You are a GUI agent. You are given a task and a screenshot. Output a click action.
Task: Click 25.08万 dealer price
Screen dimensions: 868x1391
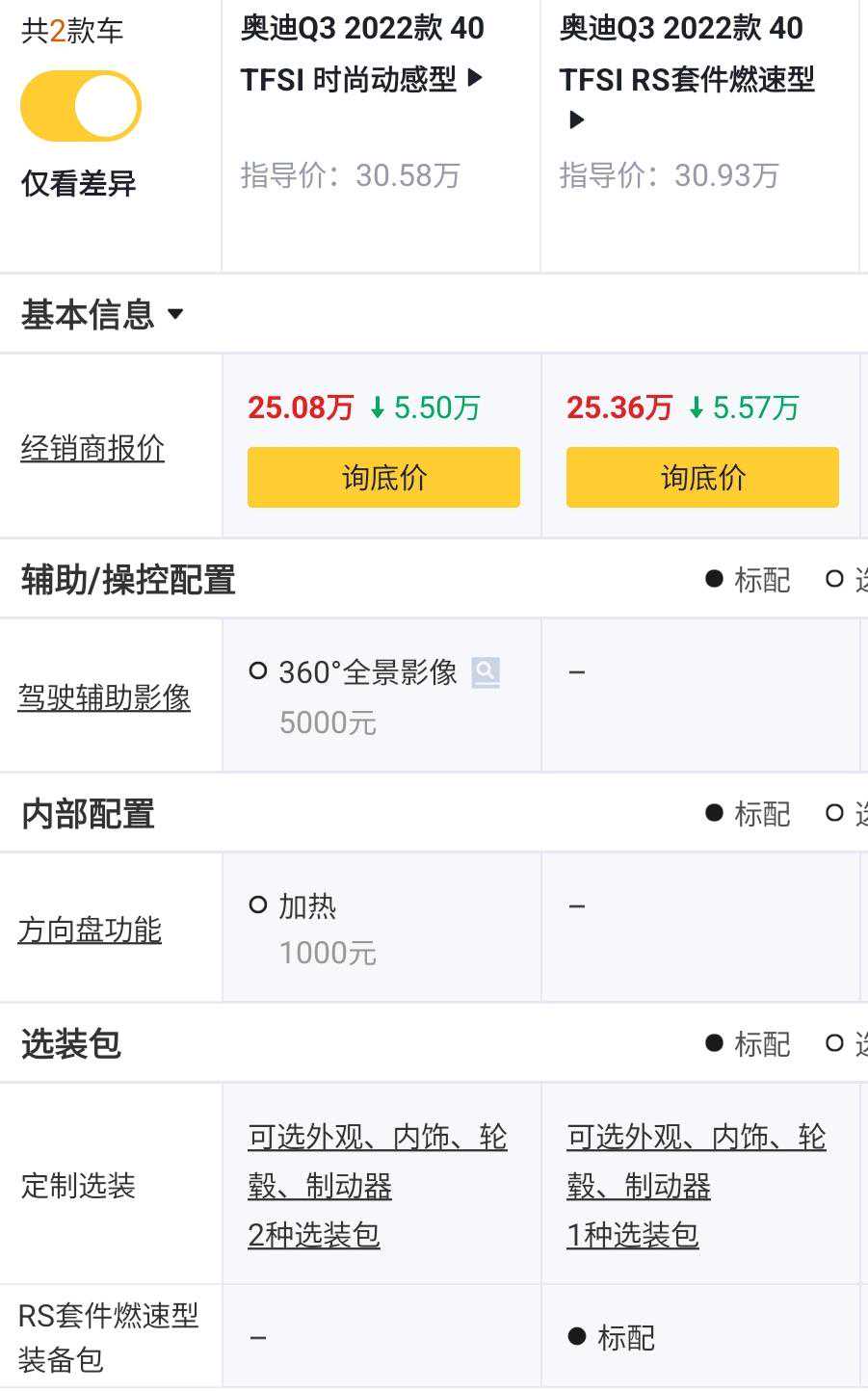(301, 407)
